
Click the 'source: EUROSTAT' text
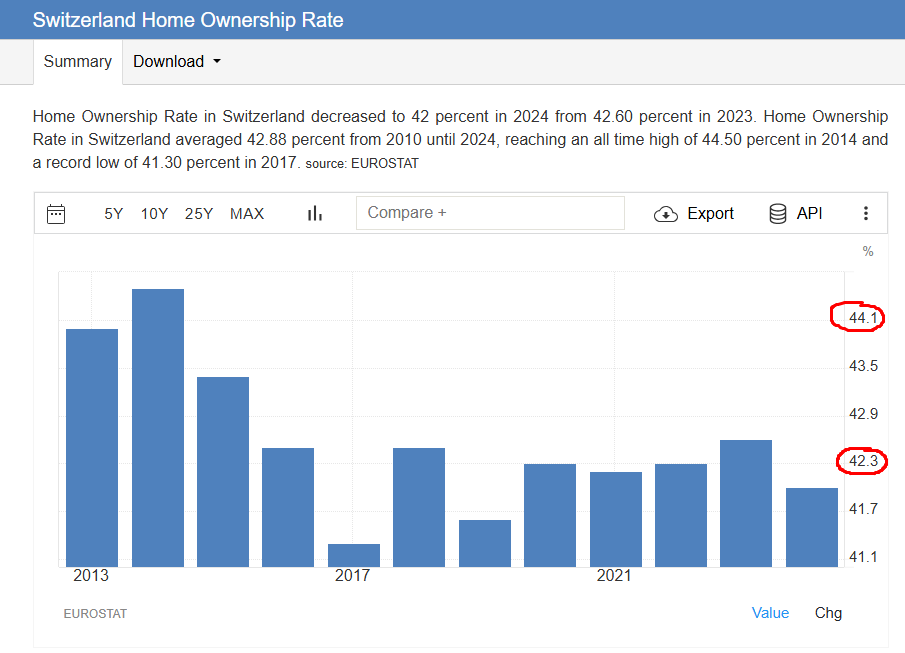[x=362, y=163]
